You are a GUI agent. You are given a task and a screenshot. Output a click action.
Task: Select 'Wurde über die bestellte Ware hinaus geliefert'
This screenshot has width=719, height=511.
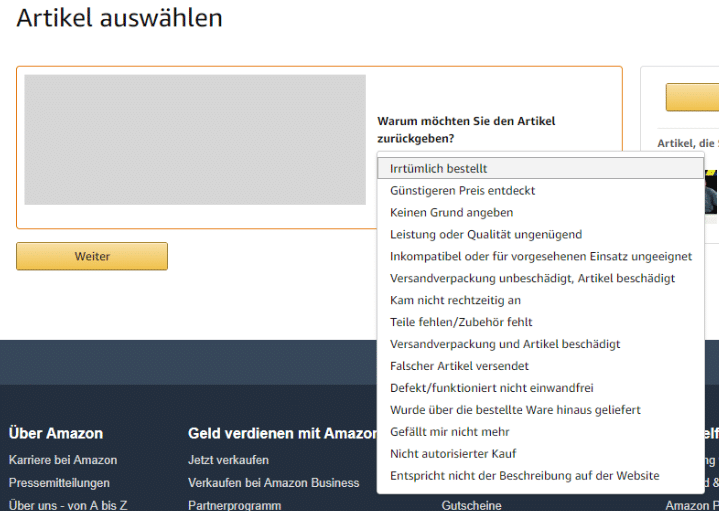[x=515, y=410]
